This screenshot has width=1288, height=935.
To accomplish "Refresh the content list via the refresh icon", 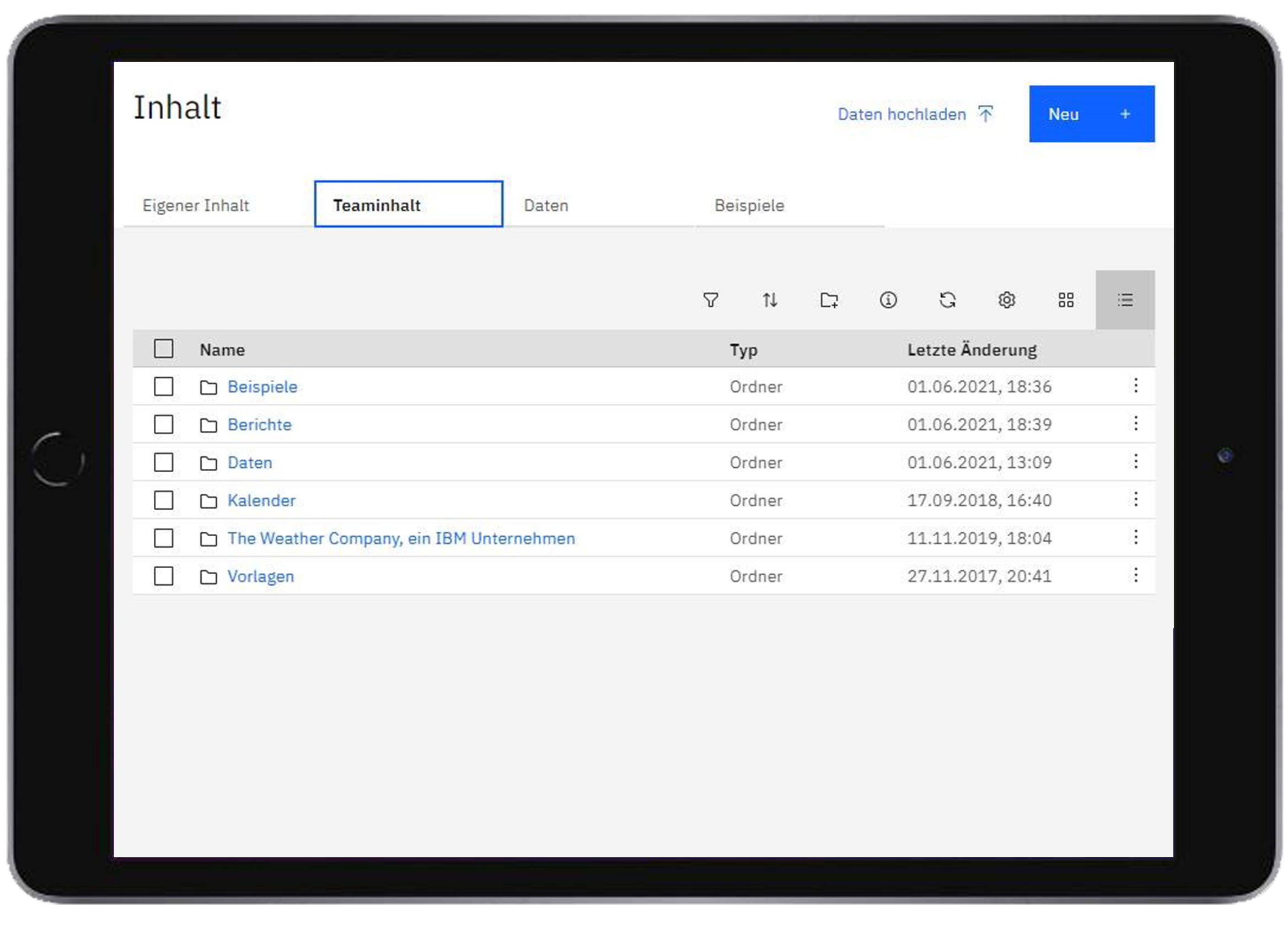I will click(947, 301).
